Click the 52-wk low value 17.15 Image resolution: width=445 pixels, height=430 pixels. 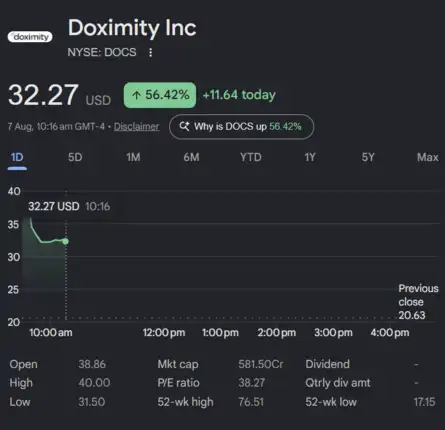(x=424, y=402)
